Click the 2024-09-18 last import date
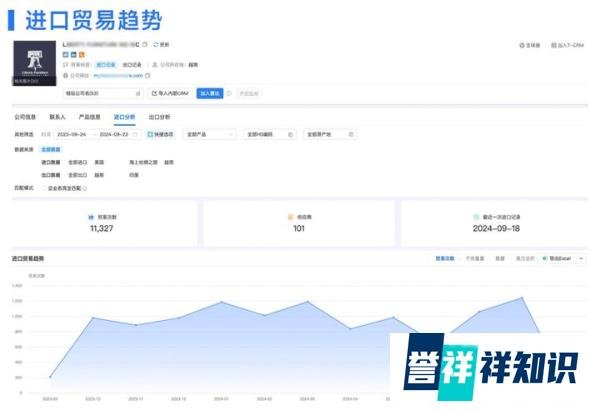 click(x=496, y=228)
